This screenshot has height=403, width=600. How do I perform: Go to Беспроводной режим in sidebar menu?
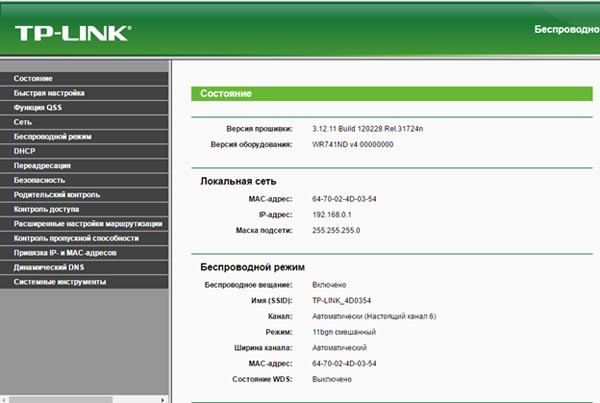coord(84,137)
